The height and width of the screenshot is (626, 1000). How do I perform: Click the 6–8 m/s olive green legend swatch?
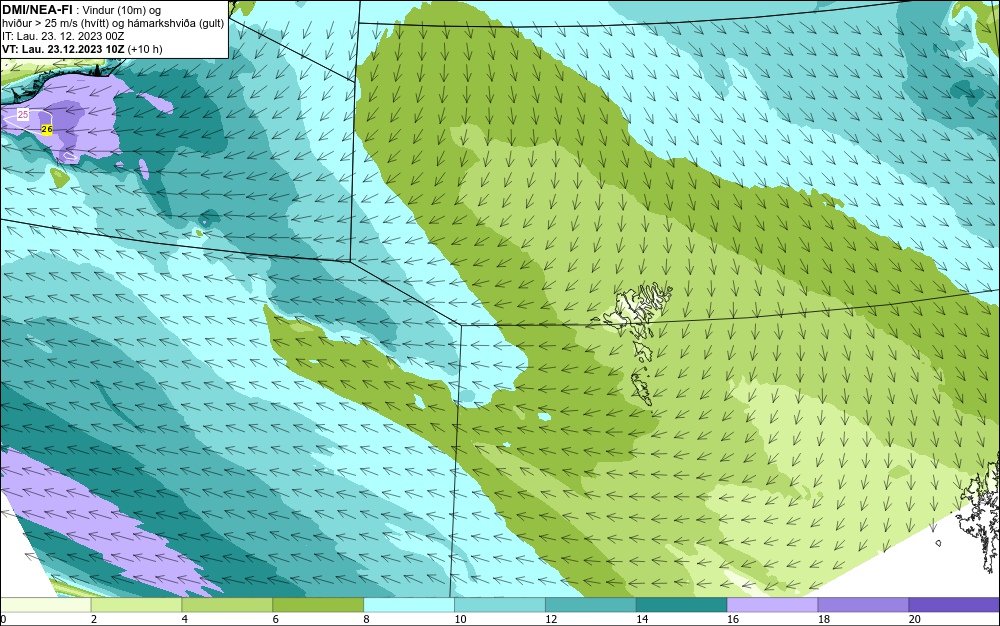(318, 604)
